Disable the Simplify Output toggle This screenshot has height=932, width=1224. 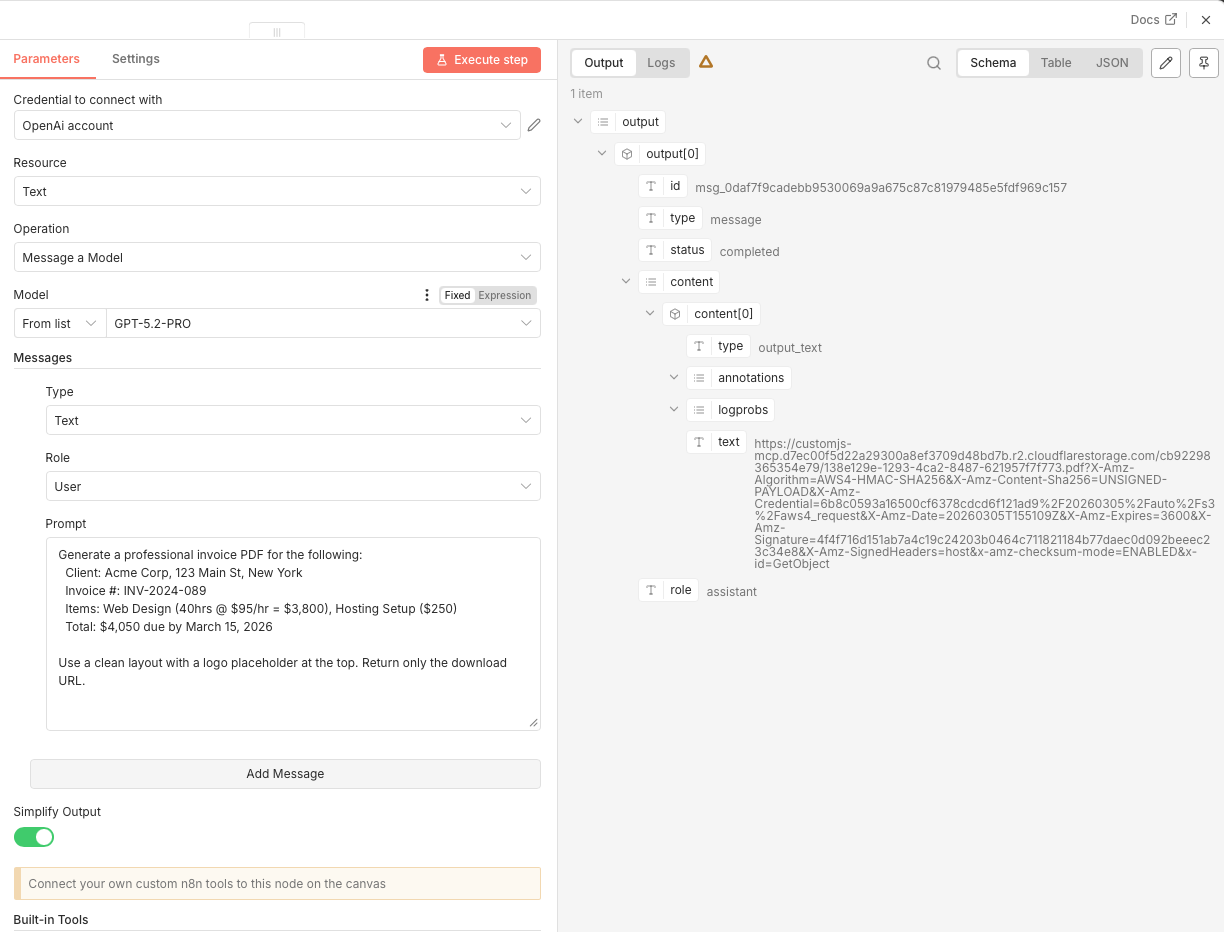pos(33,836)
